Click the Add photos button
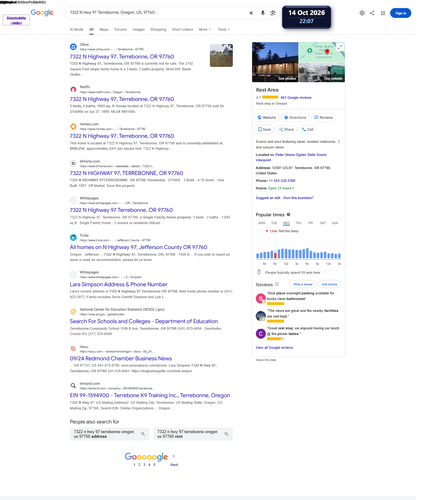The image size is (421, 500). tap(329, 284)
